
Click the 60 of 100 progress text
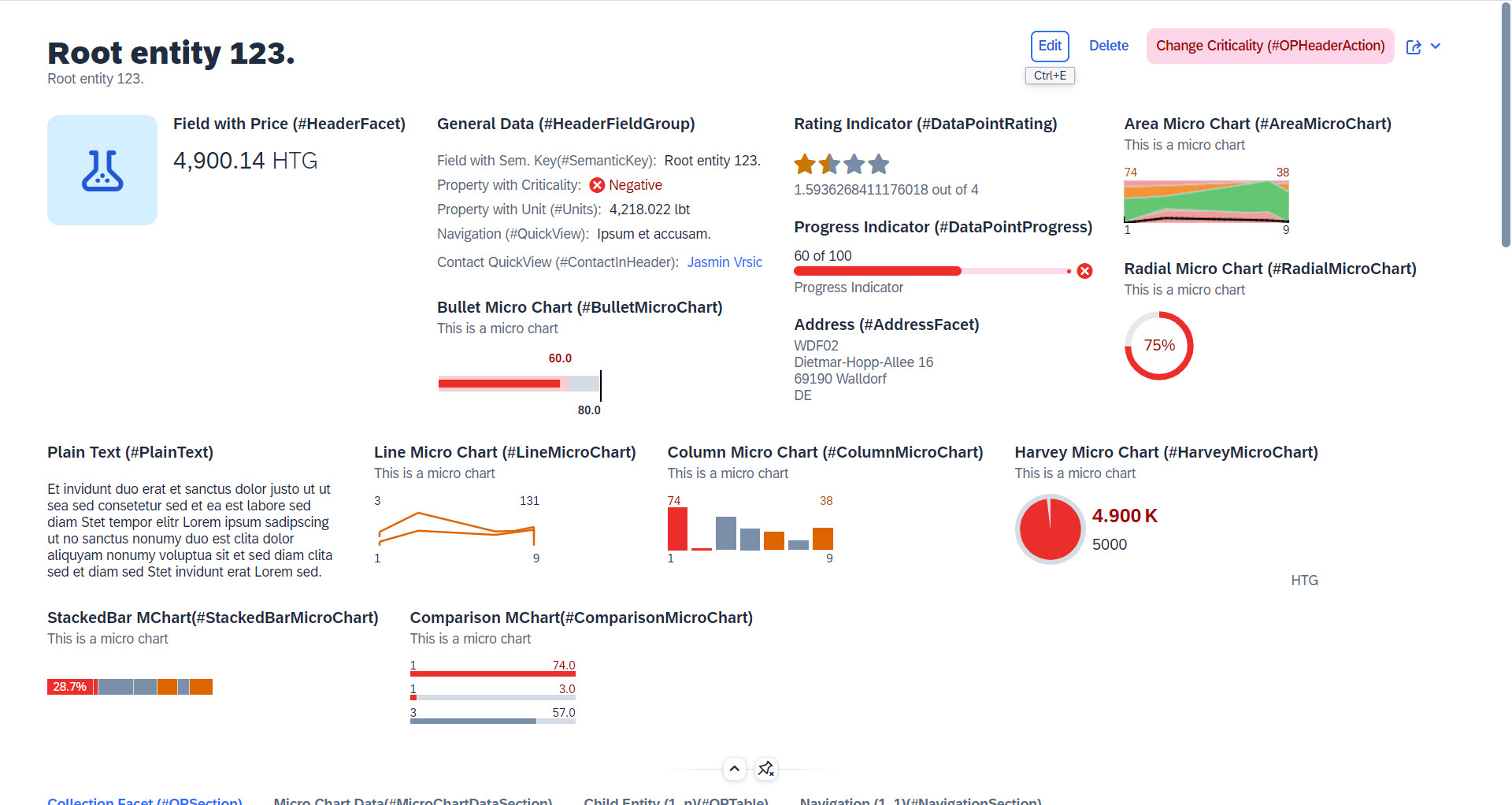(x=823, y=256)
